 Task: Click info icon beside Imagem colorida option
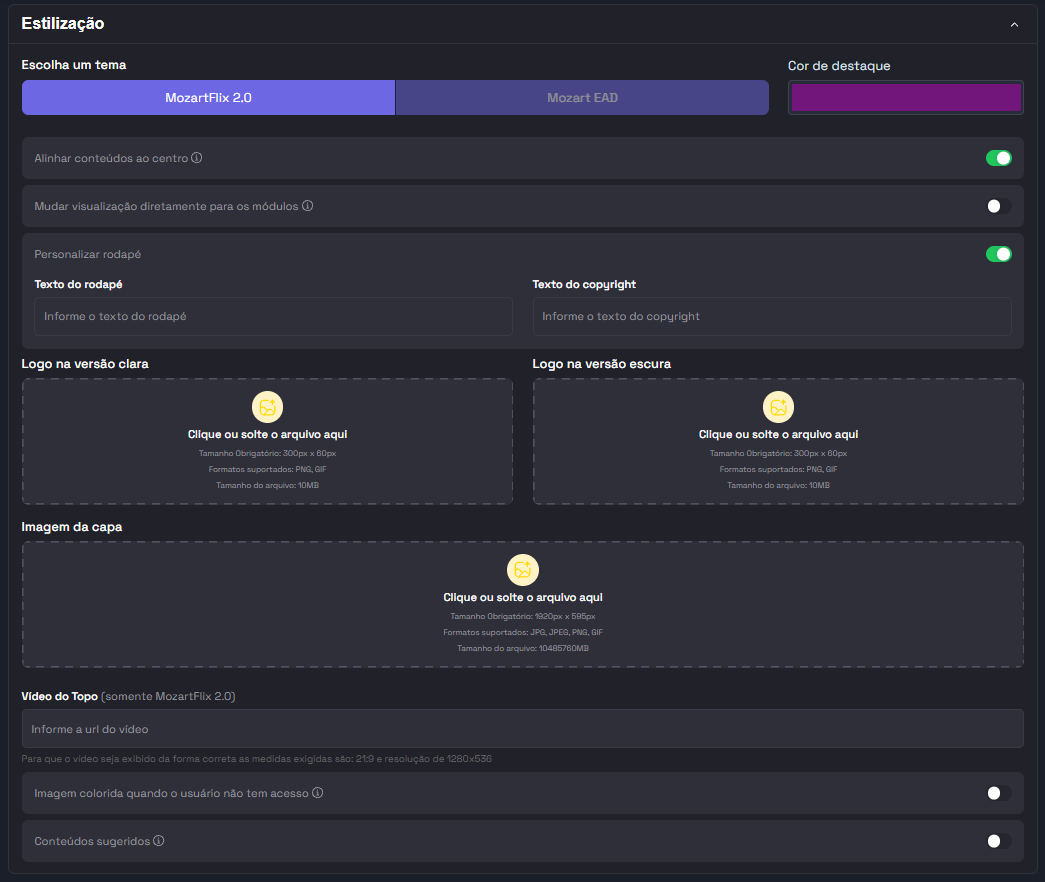[317, 793]
